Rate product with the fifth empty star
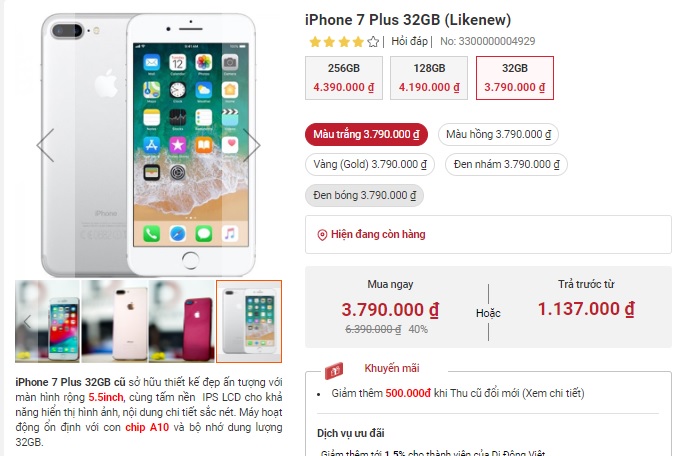Screen dimensions: 690x456 tap(373, 42)
